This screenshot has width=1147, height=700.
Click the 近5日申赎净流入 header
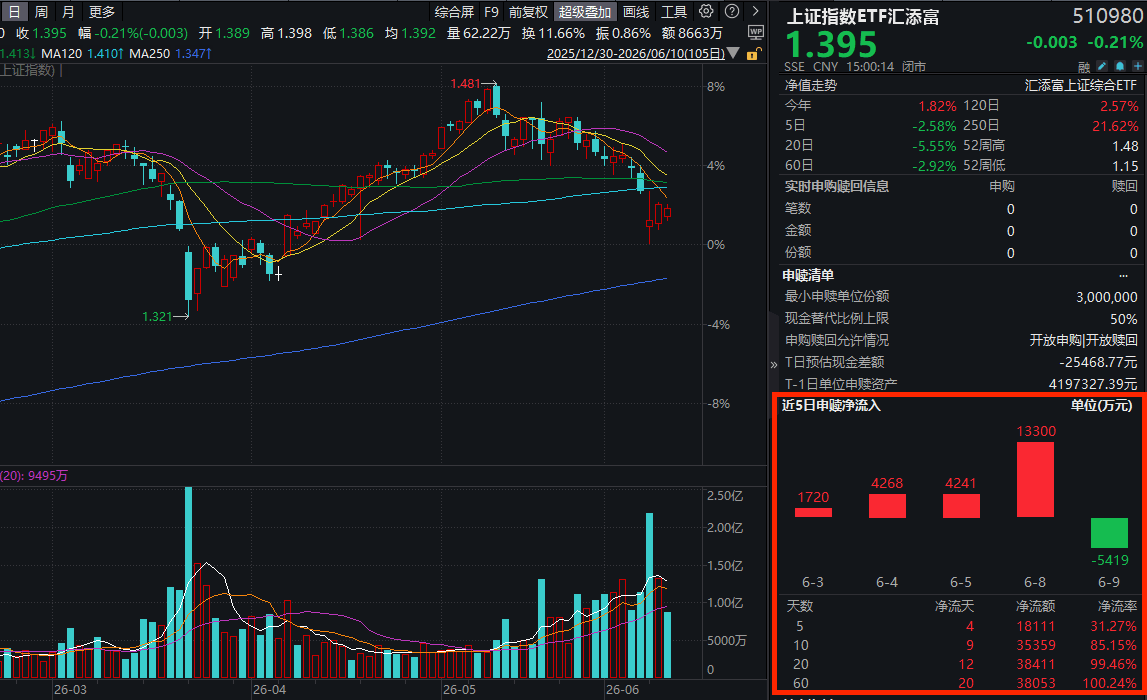tap(831, 405)
